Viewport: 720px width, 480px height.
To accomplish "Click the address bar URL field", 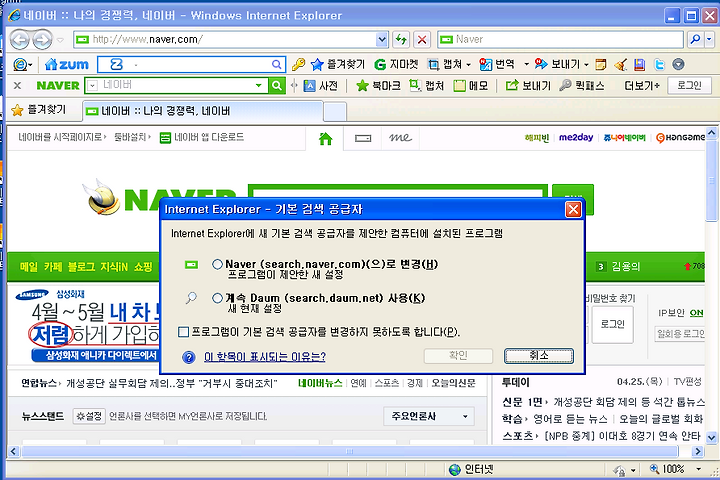I will coord(225,40).
